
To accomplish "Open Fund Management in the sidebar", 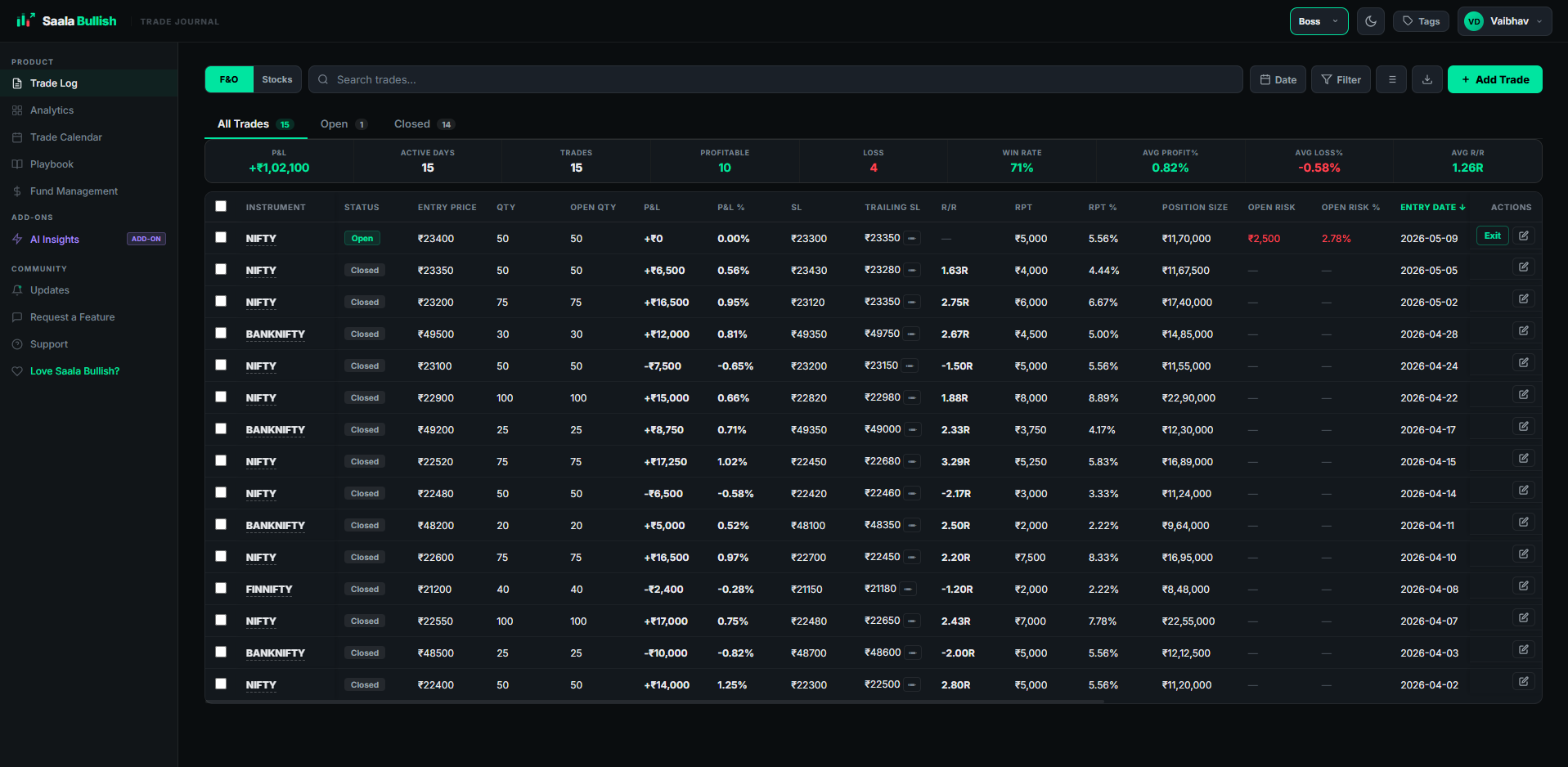I will pyautogui.click(x=88, y=191).
